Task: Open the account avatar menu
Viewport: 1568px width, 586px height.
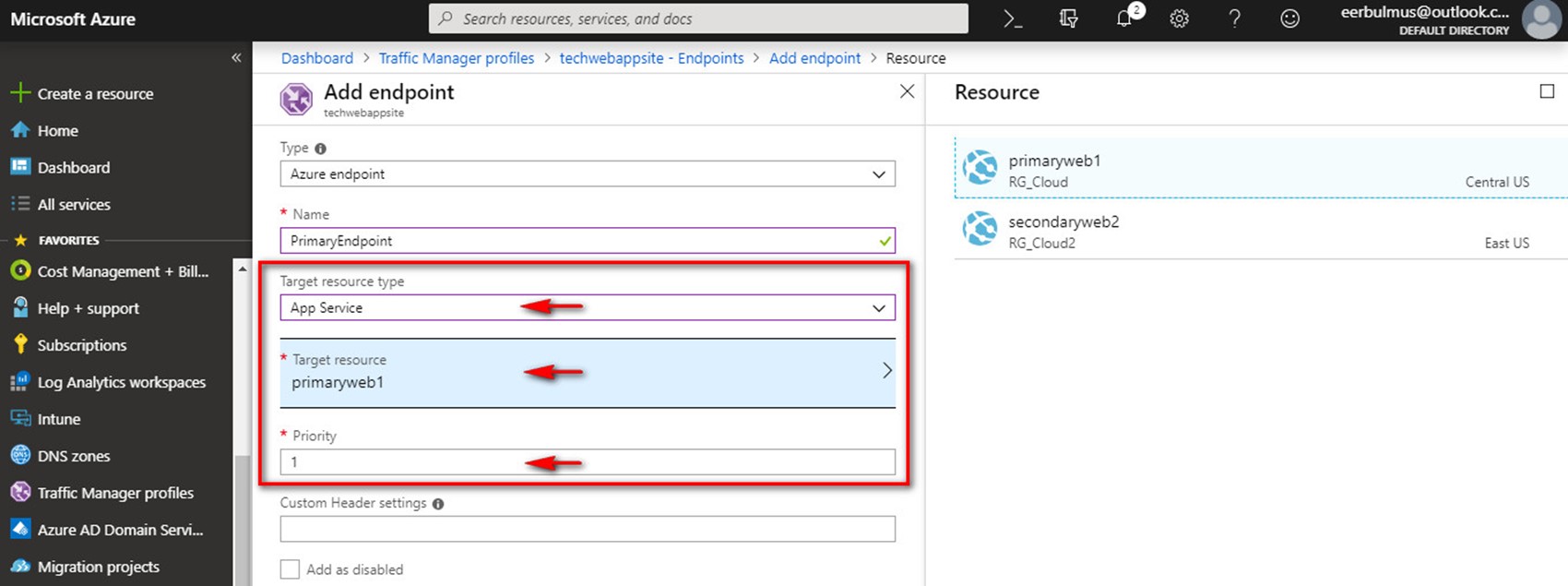Action: pos(1541,19)
